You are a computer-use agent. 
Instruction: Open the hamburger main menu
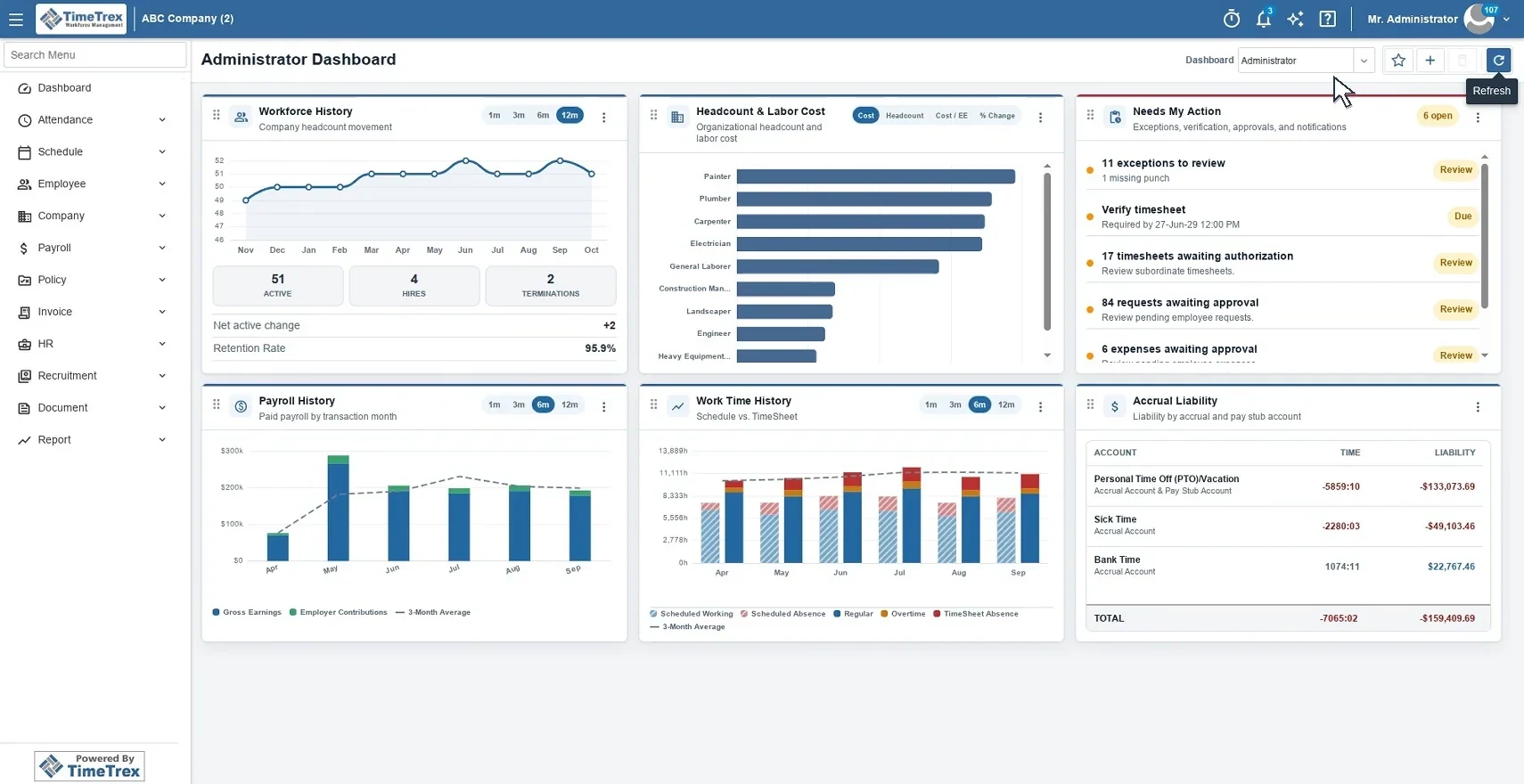(16, 19)
